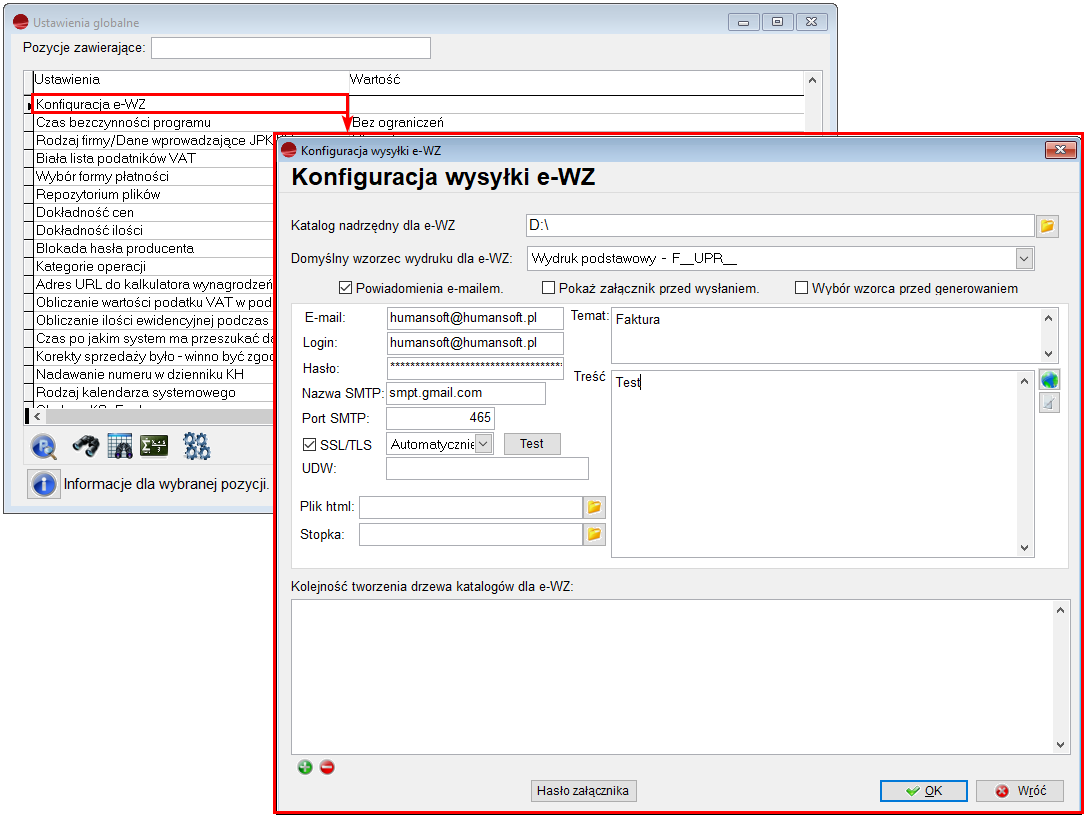Click green plus to add catalog entry
This screenshot has height=819, width=1086.
point(305,767)
